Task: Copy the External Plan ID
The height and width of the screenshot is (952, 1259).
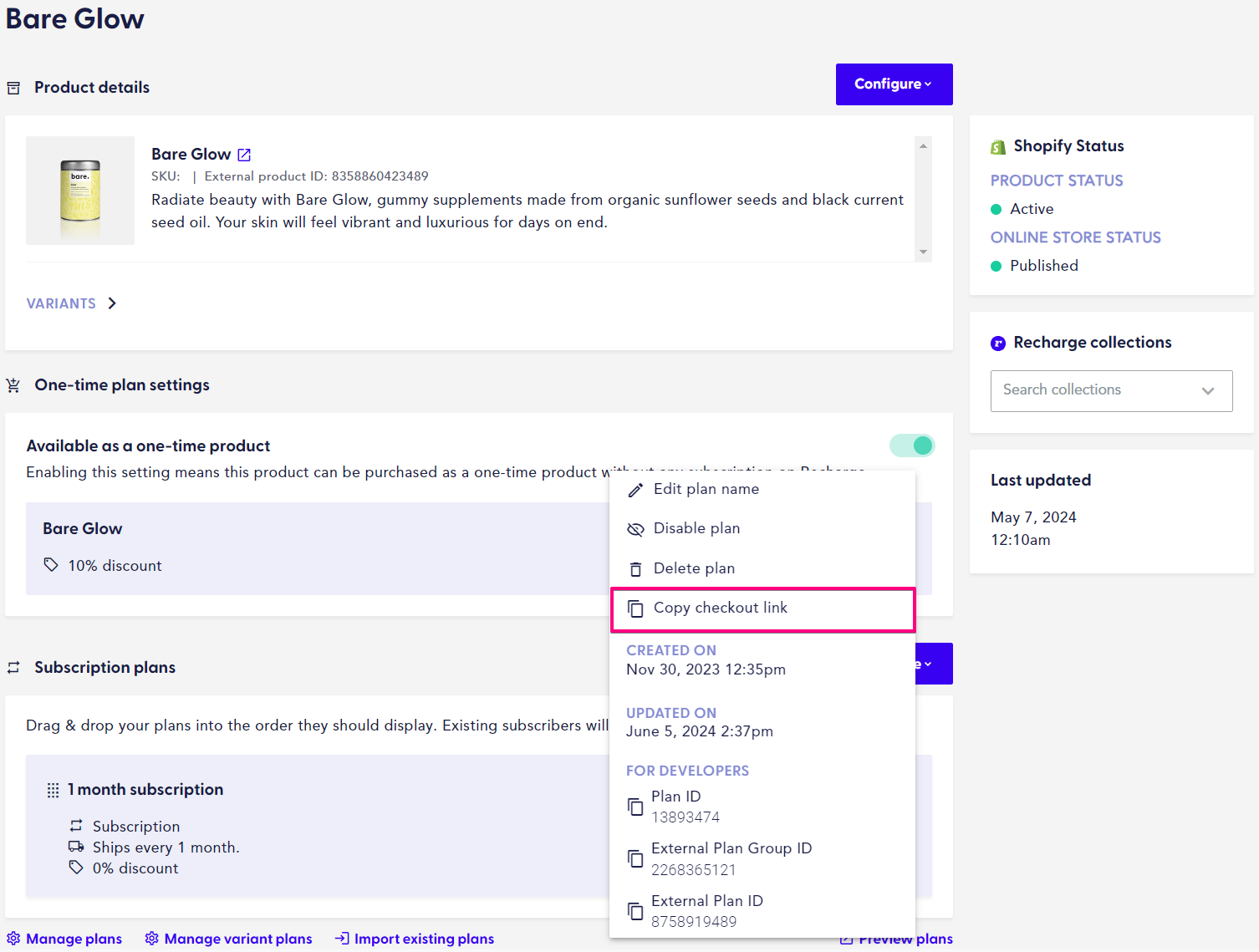Action: point(636,911)
